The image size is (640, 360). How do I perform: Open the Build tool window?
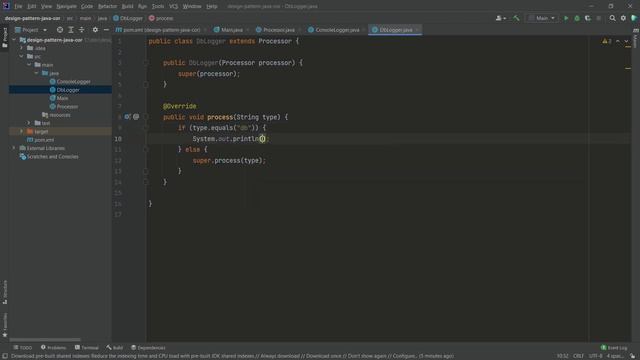115,348
